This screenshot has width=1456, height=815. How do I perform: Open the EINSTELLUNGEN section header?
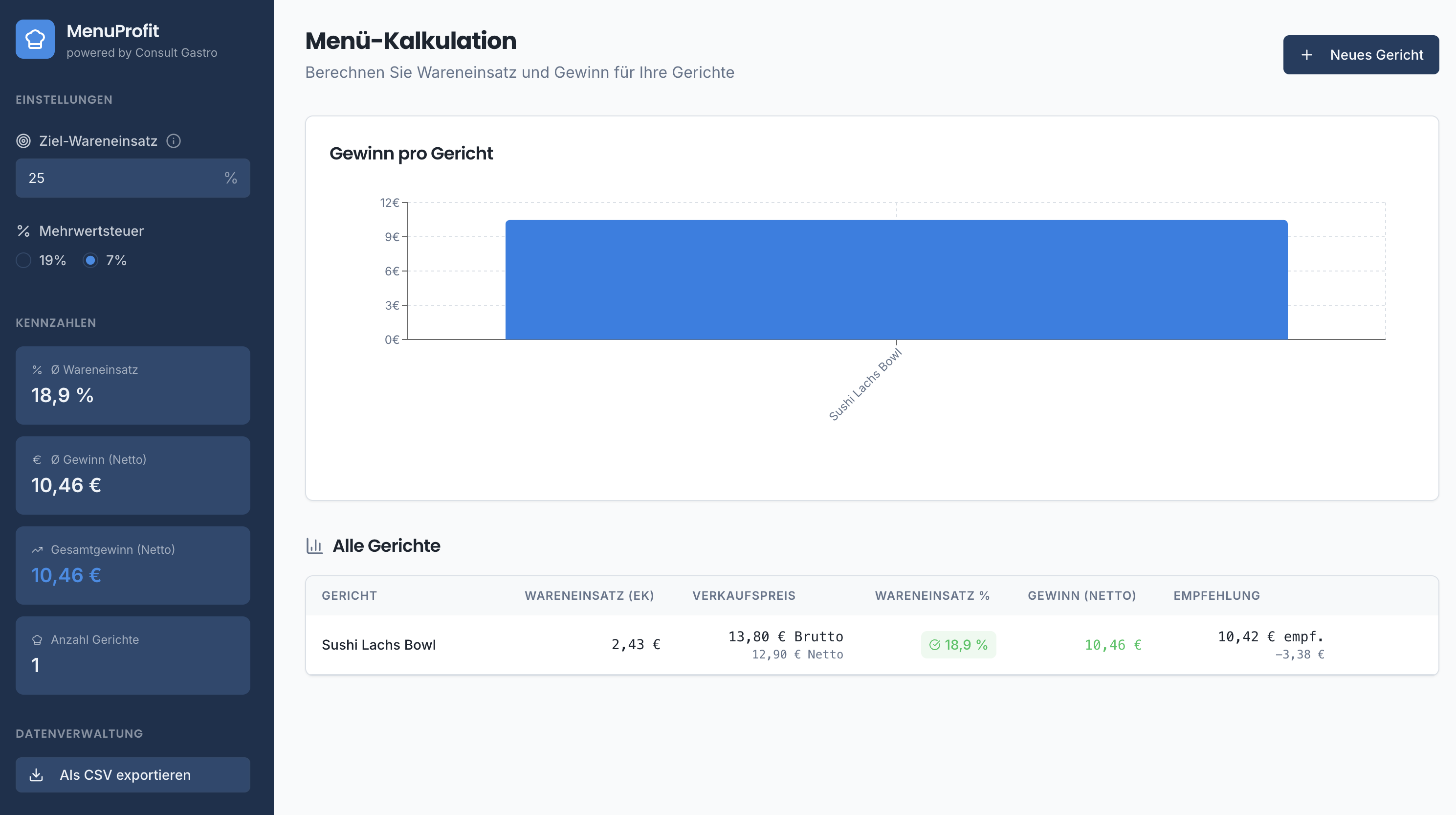click(x=63, y=99)
